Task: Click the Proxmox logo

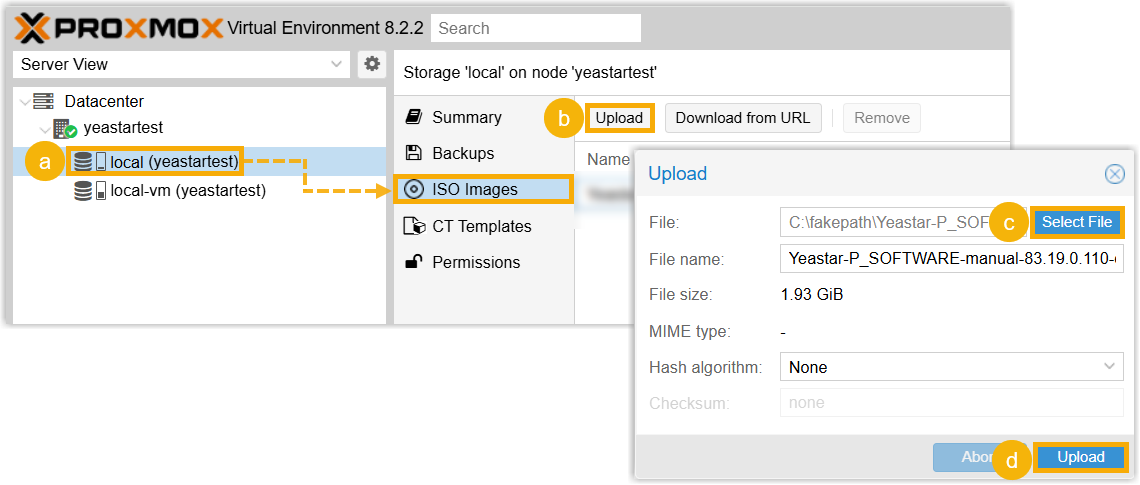Action: (x=119, y=28)
